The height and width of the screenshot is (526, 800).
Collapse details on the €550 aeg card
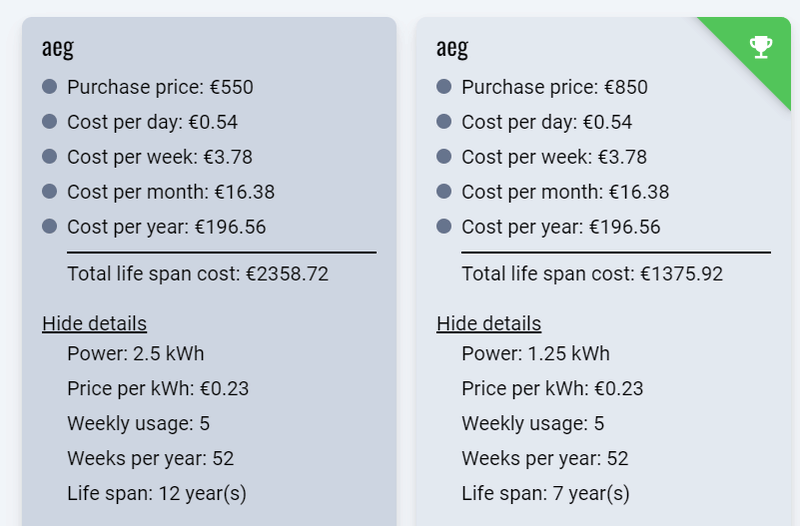point(94,323)
